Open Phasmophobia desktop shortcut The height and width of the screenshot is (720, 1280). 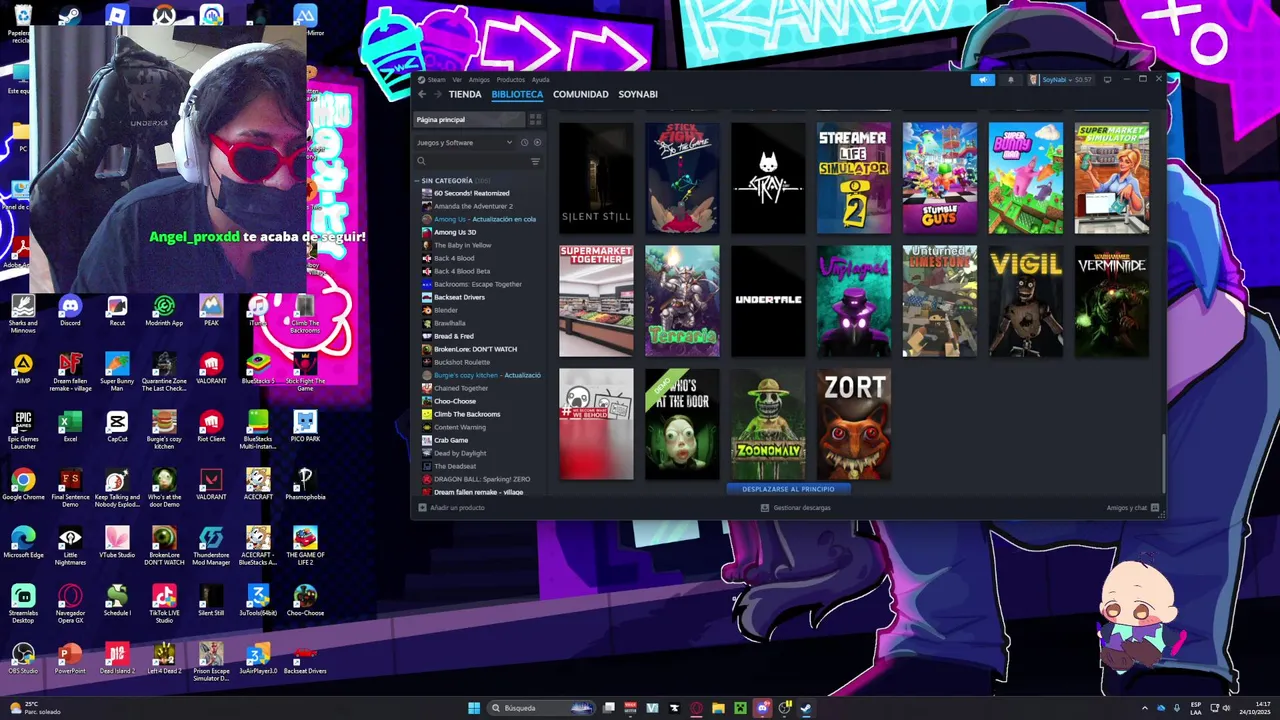(x=305, y=486)
